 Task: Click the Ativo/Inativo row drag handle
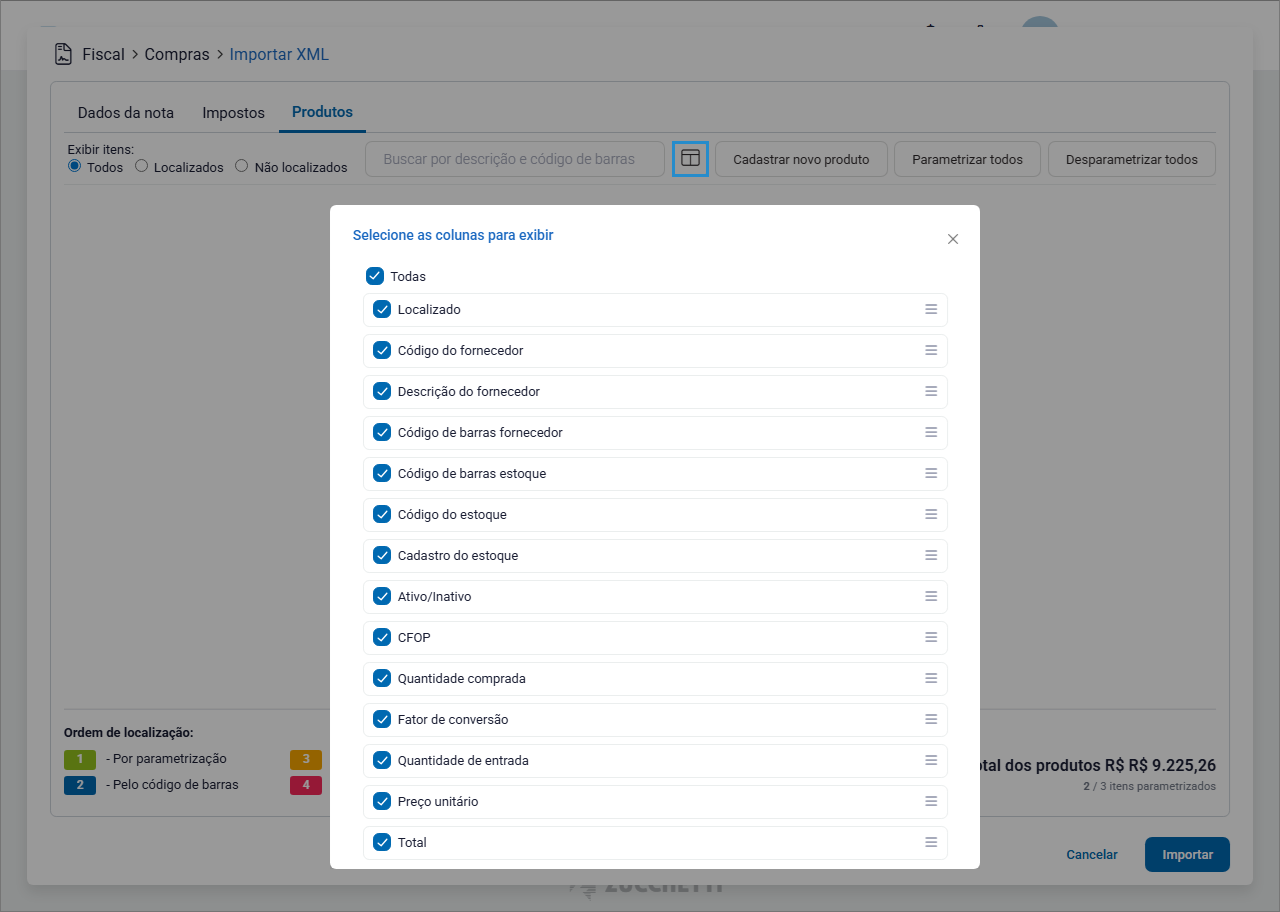[x=930, y=596]
